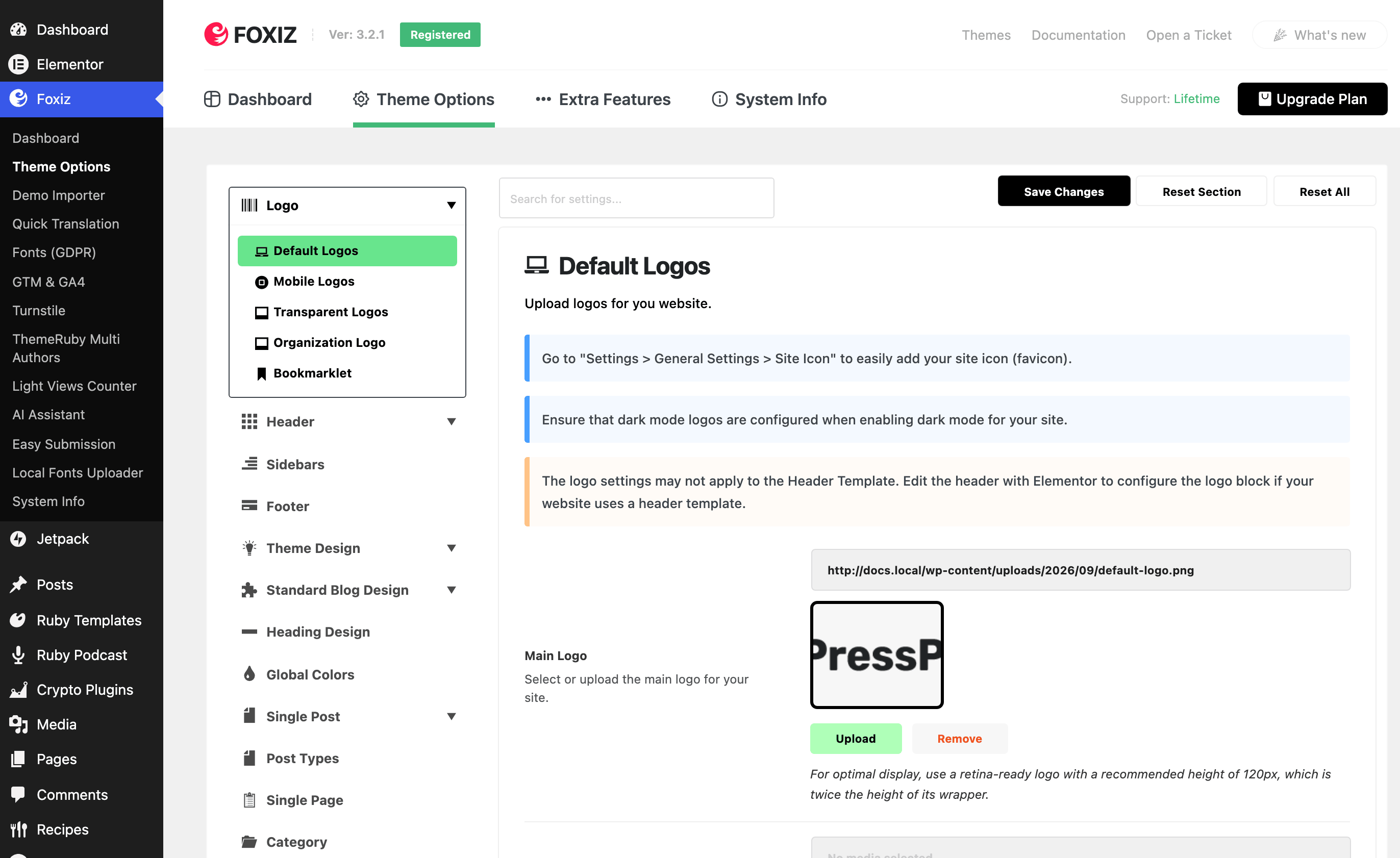Select the Theme Options tab
This screenshot has height=858, width=1400.
click(423, 99)
